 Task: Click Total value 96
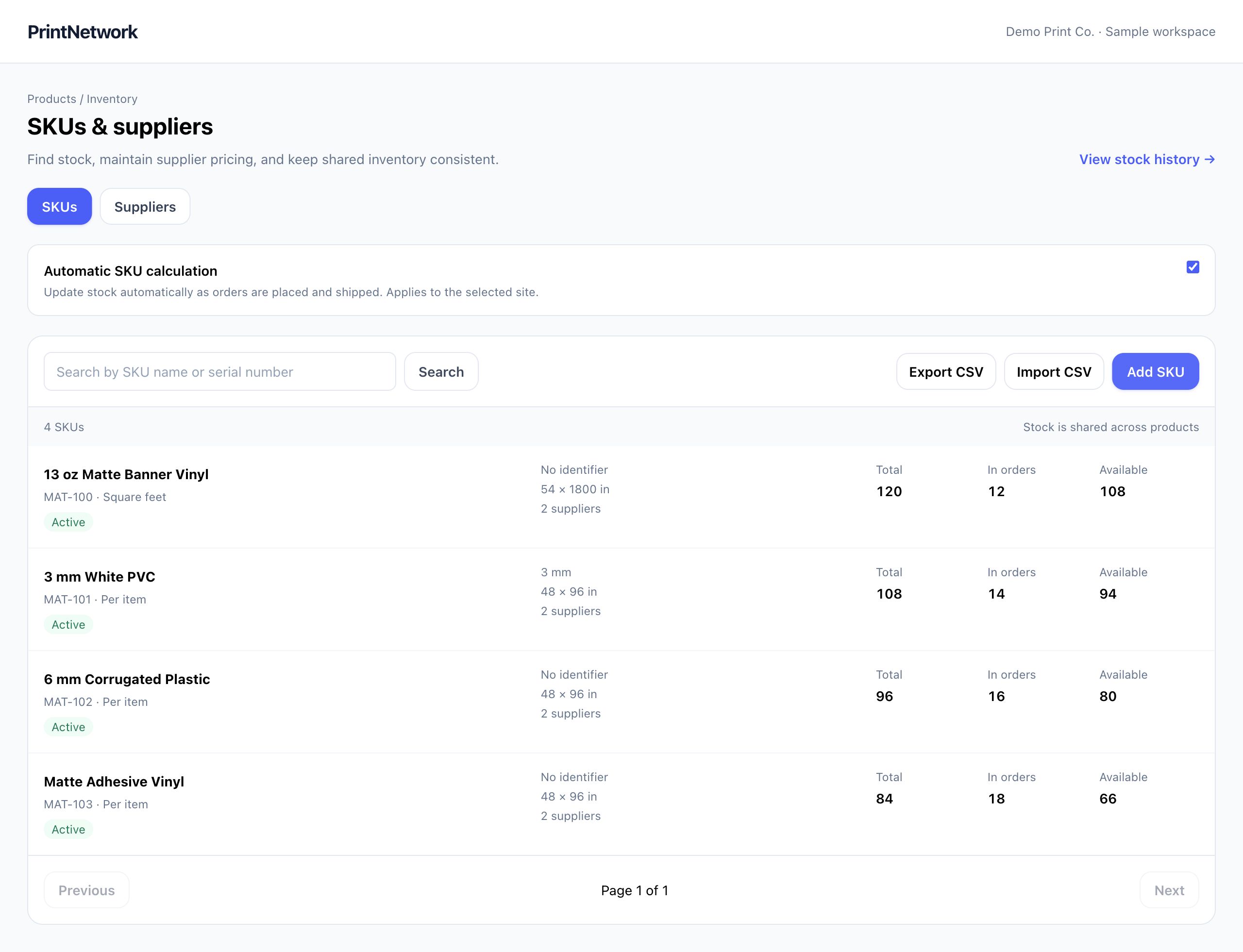click(x=884, y=697)
